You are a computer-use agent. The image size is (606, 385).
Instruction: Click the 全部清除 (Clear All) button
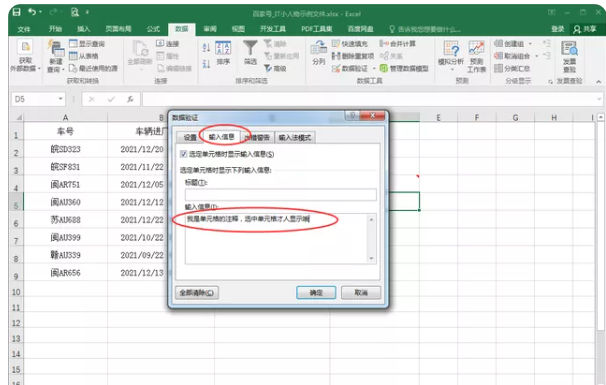[x=197, y=293]
